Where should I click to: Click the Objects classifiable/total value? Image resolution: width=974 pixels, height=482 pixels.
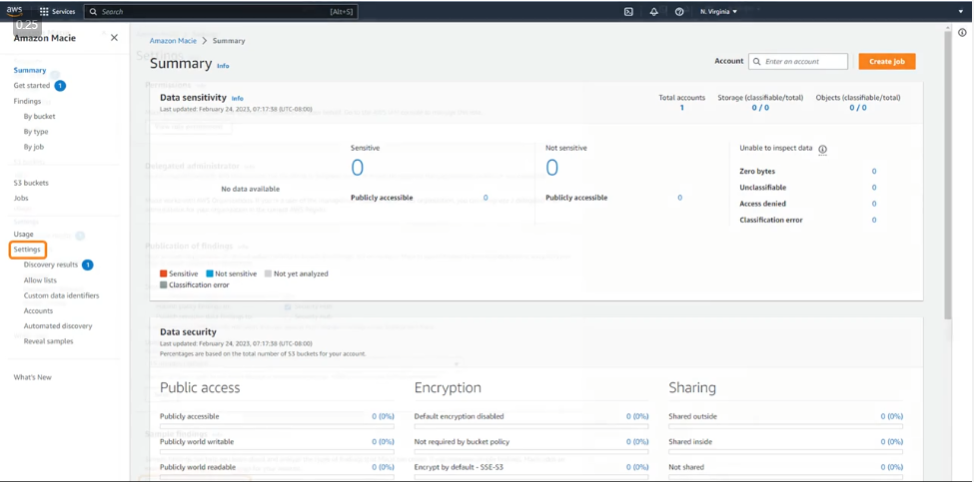858,107
